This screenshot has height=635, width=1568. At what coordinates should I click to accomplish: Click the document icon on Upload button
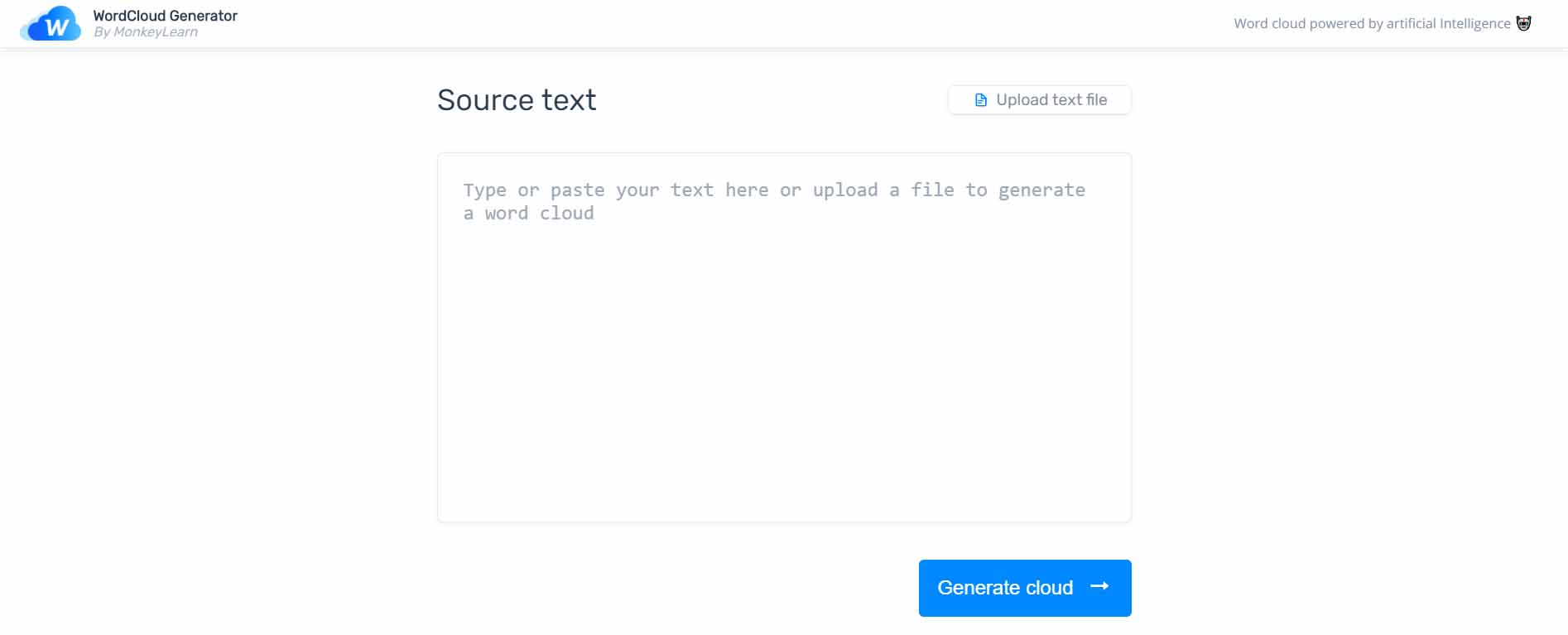[x=981, y=100]
